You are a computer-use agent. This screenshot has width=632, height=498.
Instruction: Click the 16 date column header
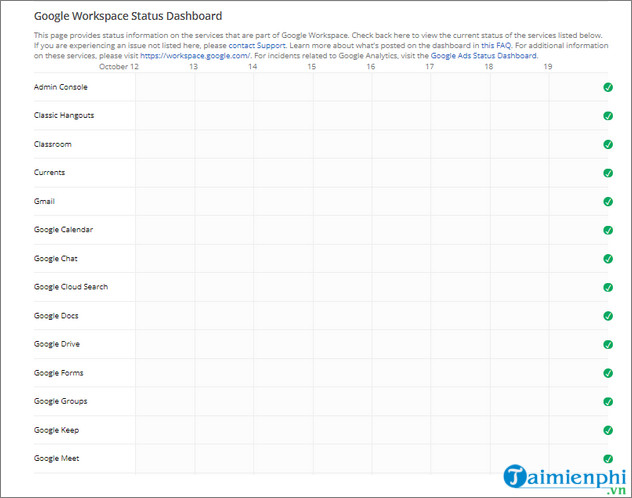click(371, 66)
